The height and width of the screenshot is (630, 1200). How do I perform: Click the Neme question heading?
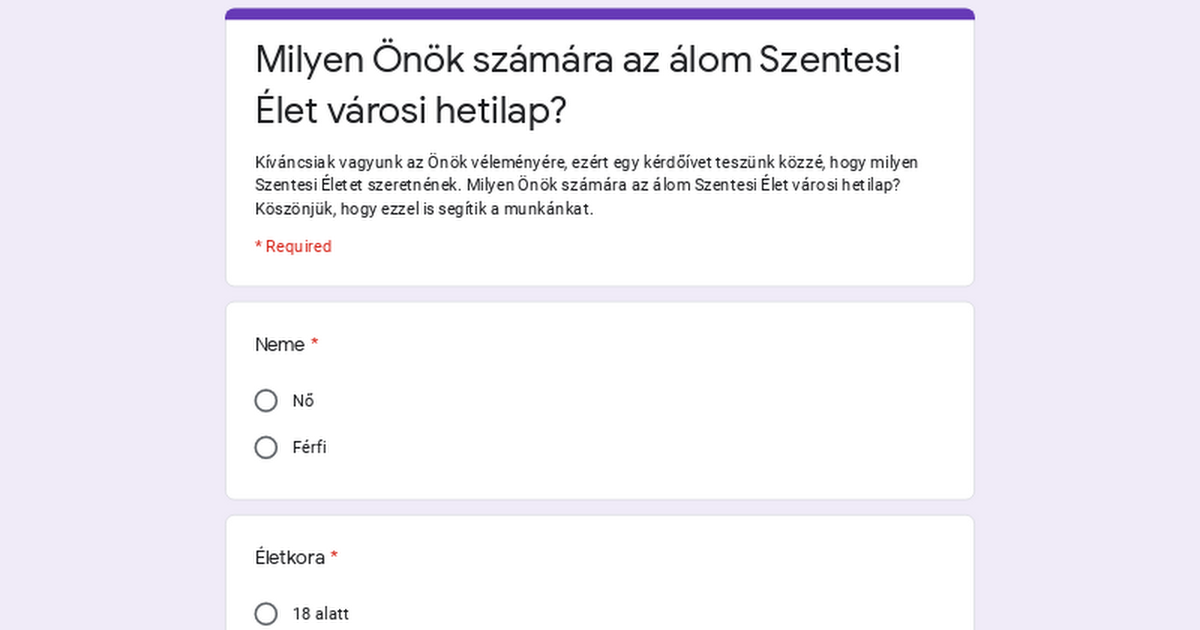pyautogui.click(x=280, y=345)
